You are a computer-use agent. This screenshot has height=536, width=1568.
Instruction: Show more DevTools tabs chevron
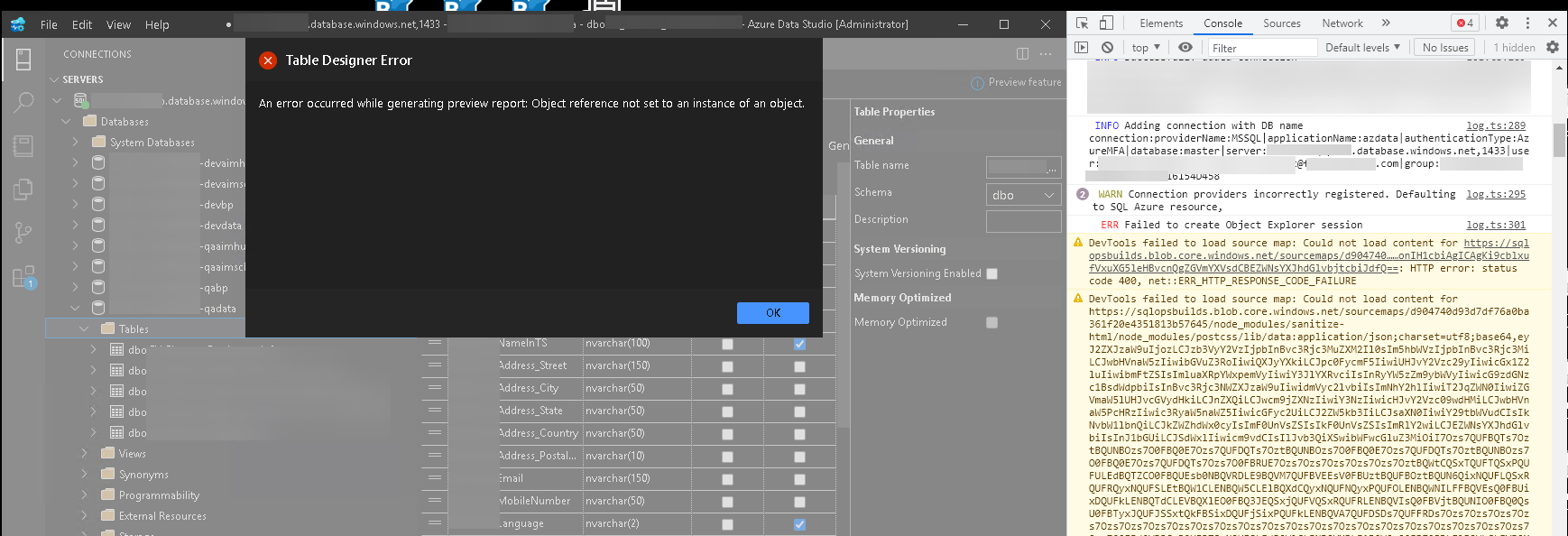[1386, 23]
